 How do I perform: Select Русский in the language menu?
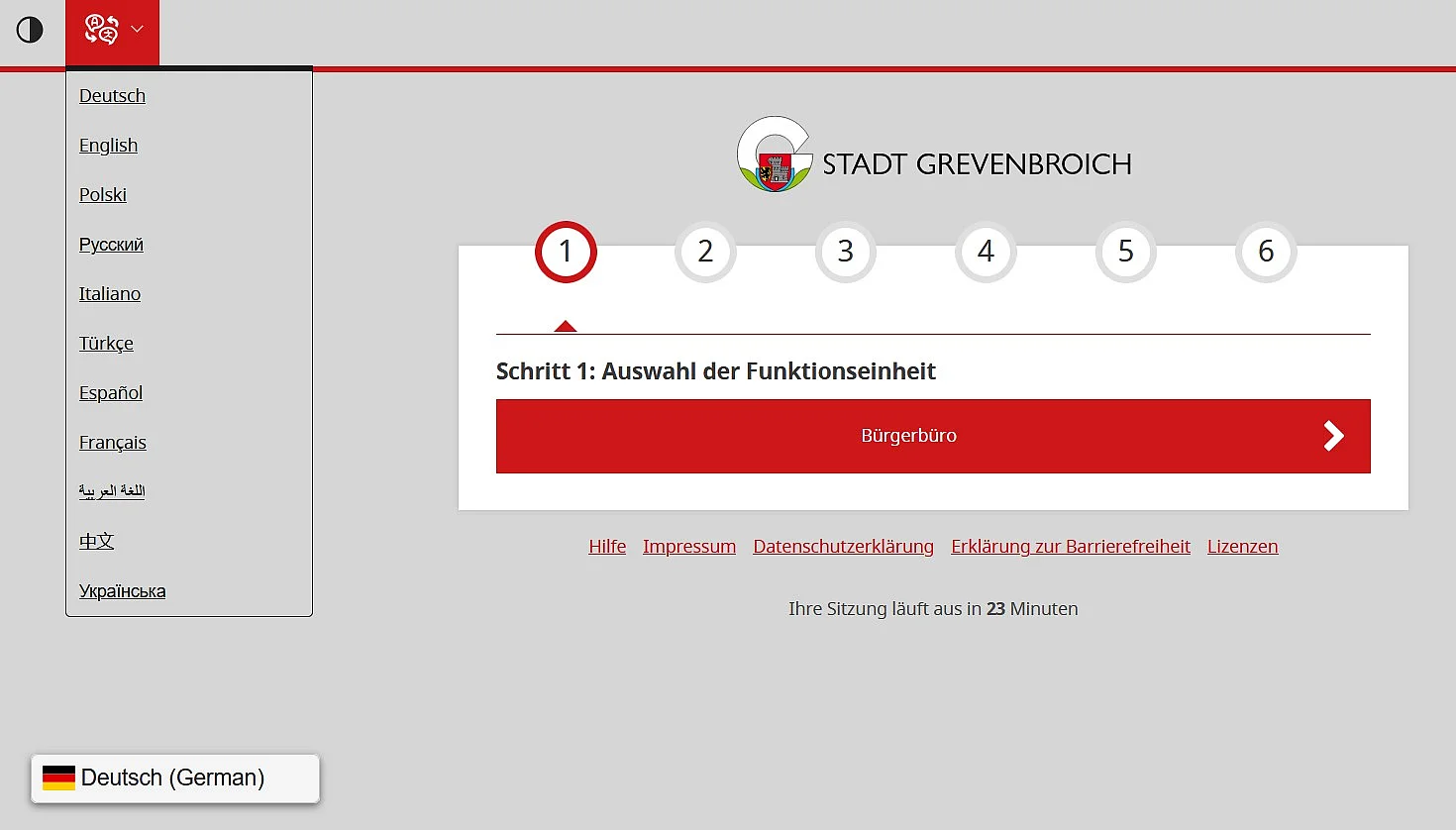pos(111,245)
